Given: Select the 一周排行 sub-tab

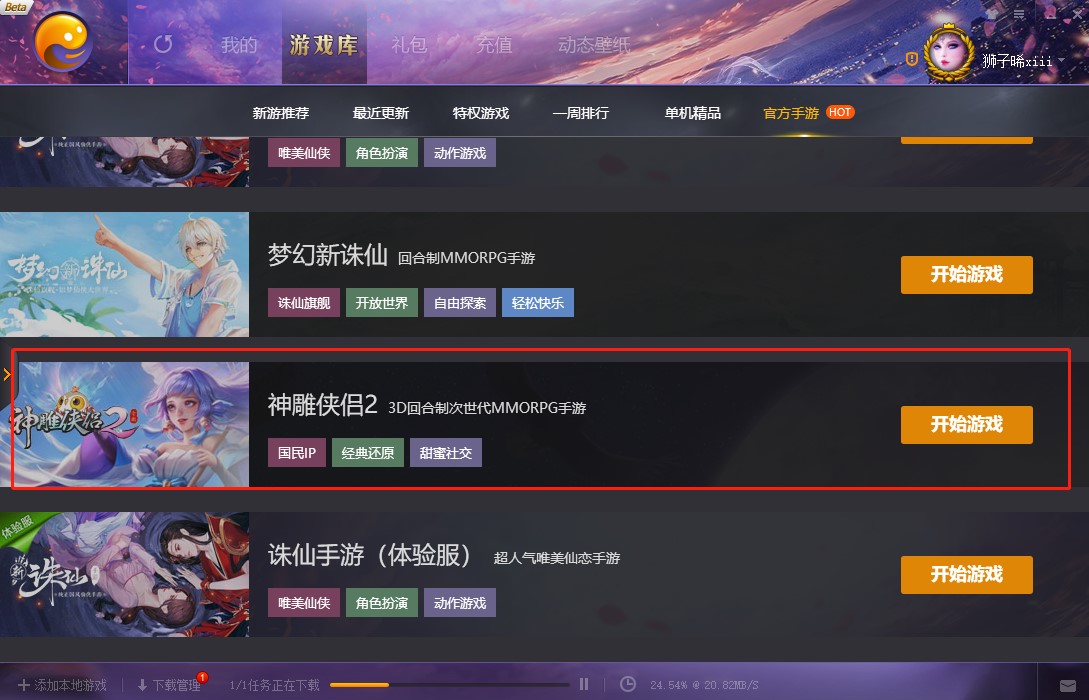Looking at the screenshot, I should pyautogui.click(x=581, y=112).
